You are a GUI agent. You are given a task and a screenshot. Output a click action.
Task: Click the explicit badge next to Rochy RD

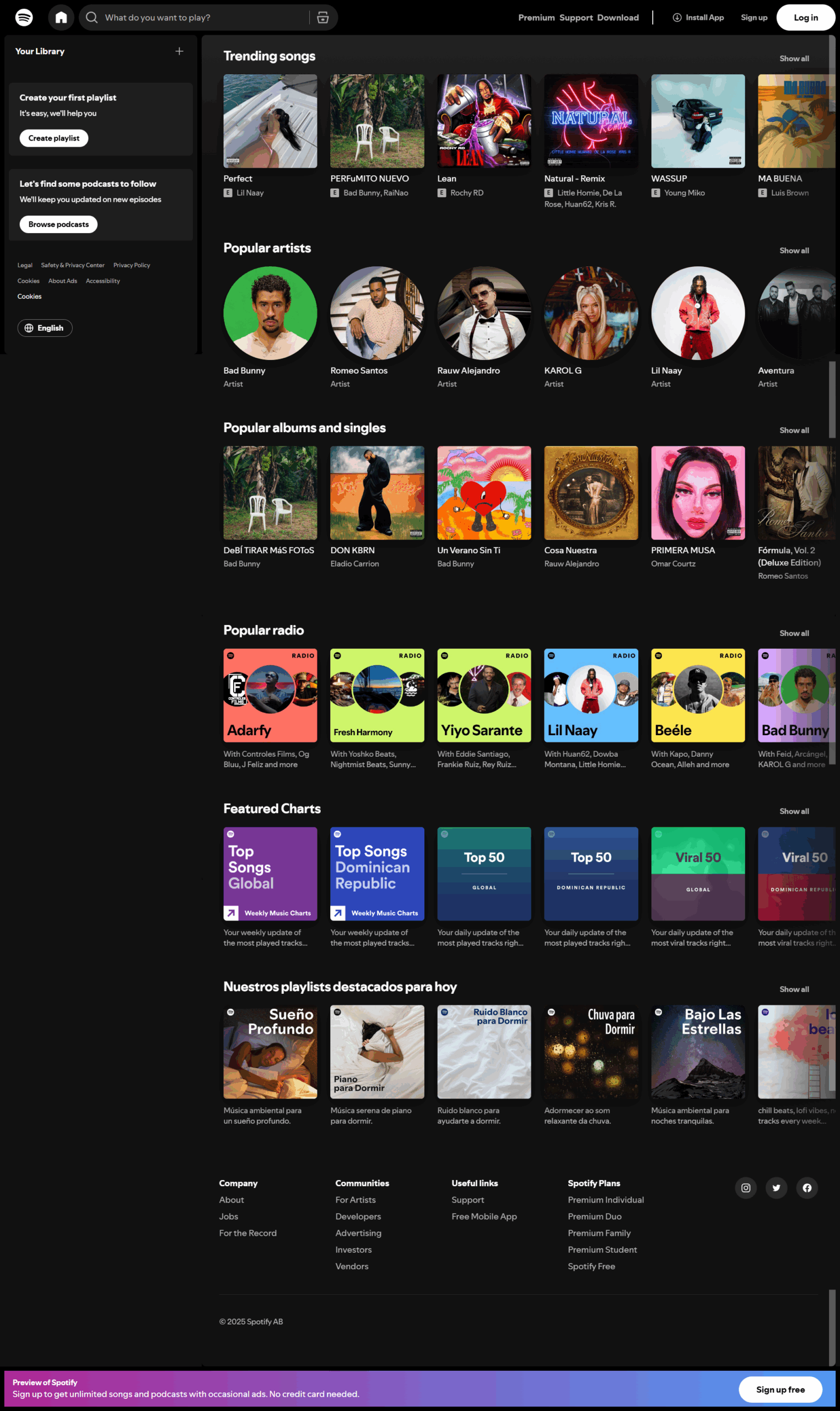click(441, 193)
